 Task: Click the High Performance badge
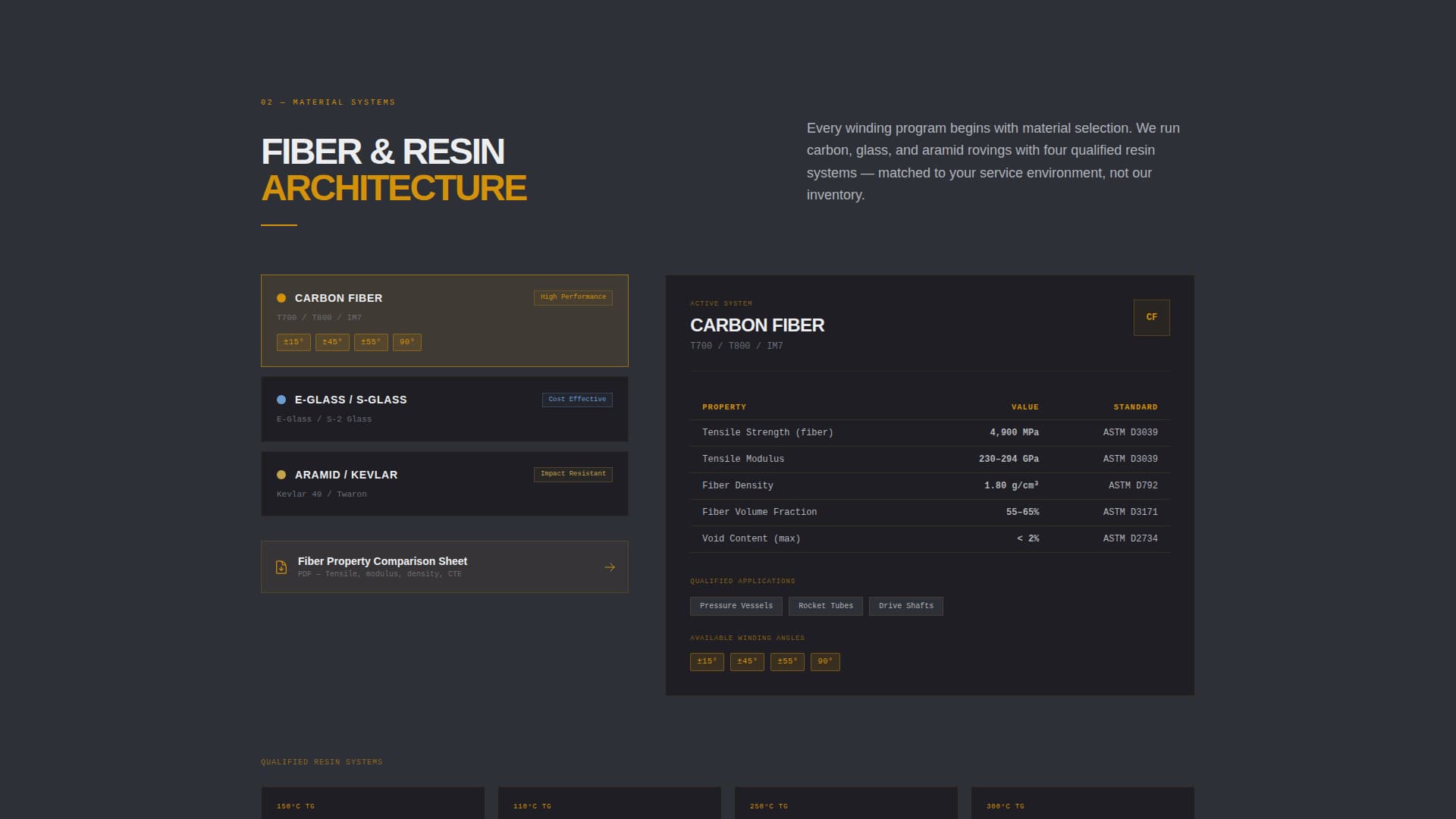point(573,297)
